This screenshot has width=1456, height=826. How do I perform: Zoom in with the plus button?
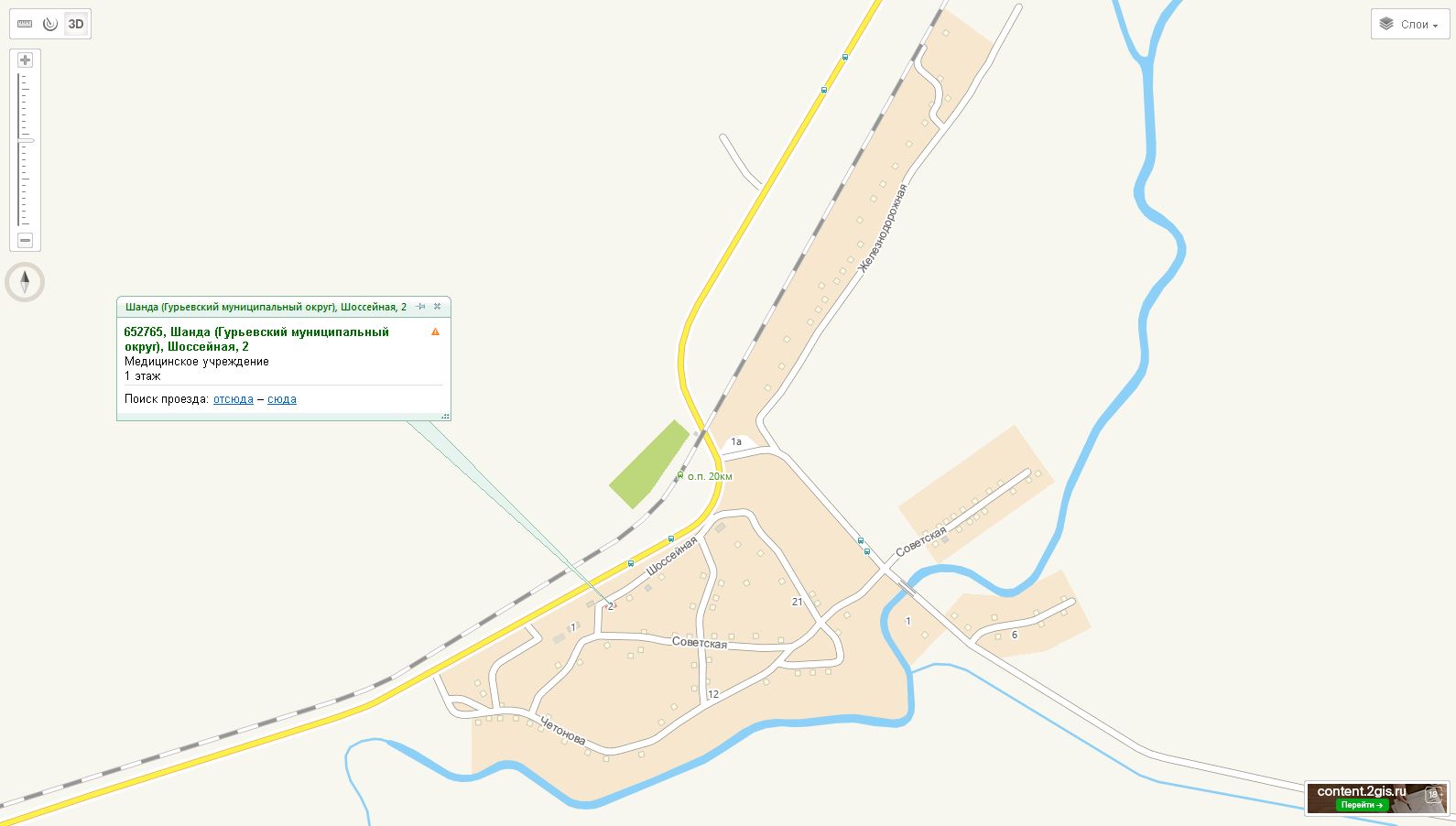[25, 60]
